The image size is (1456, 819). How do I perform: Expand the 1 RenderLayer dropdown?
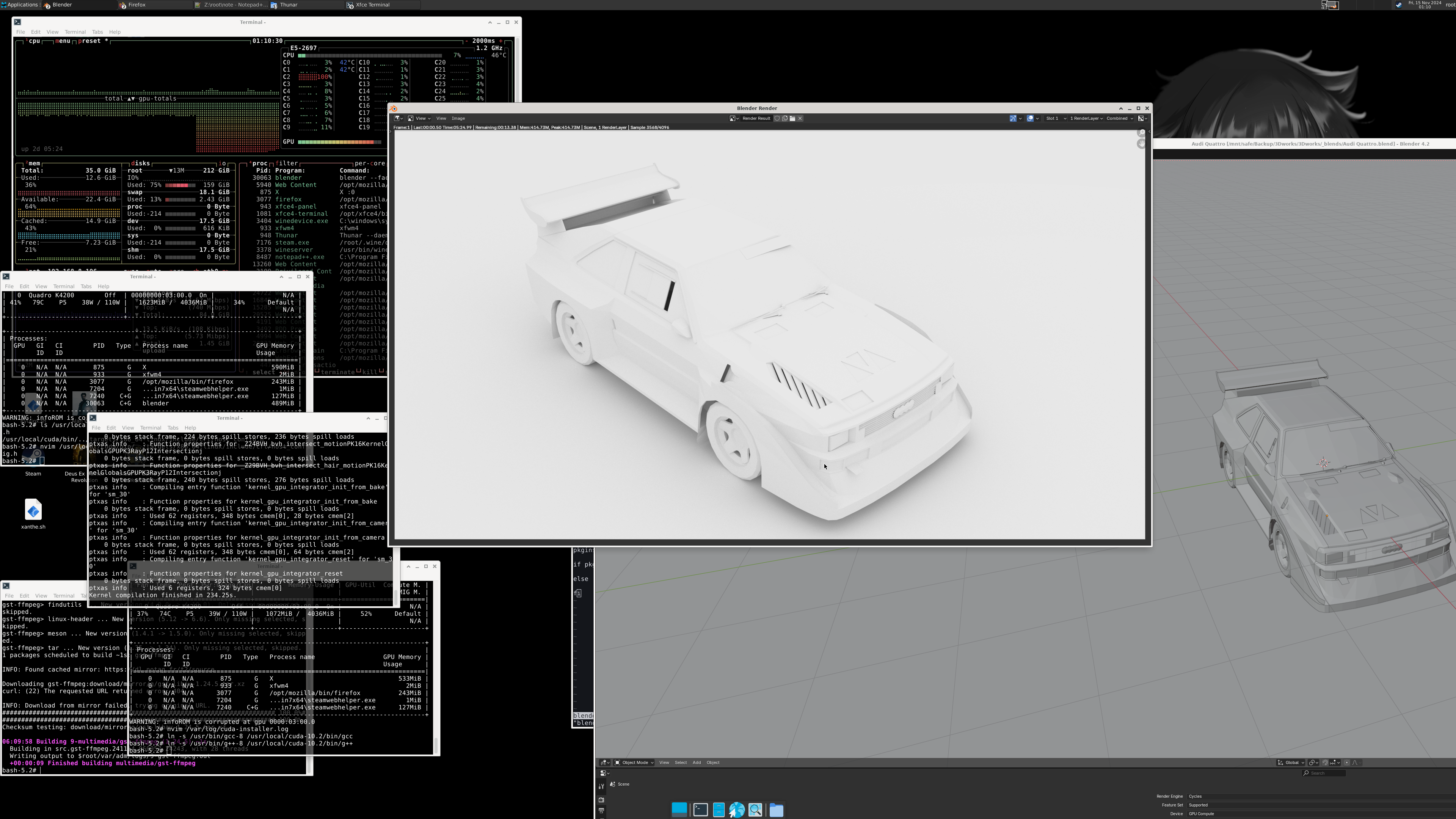coord(1086,118)
